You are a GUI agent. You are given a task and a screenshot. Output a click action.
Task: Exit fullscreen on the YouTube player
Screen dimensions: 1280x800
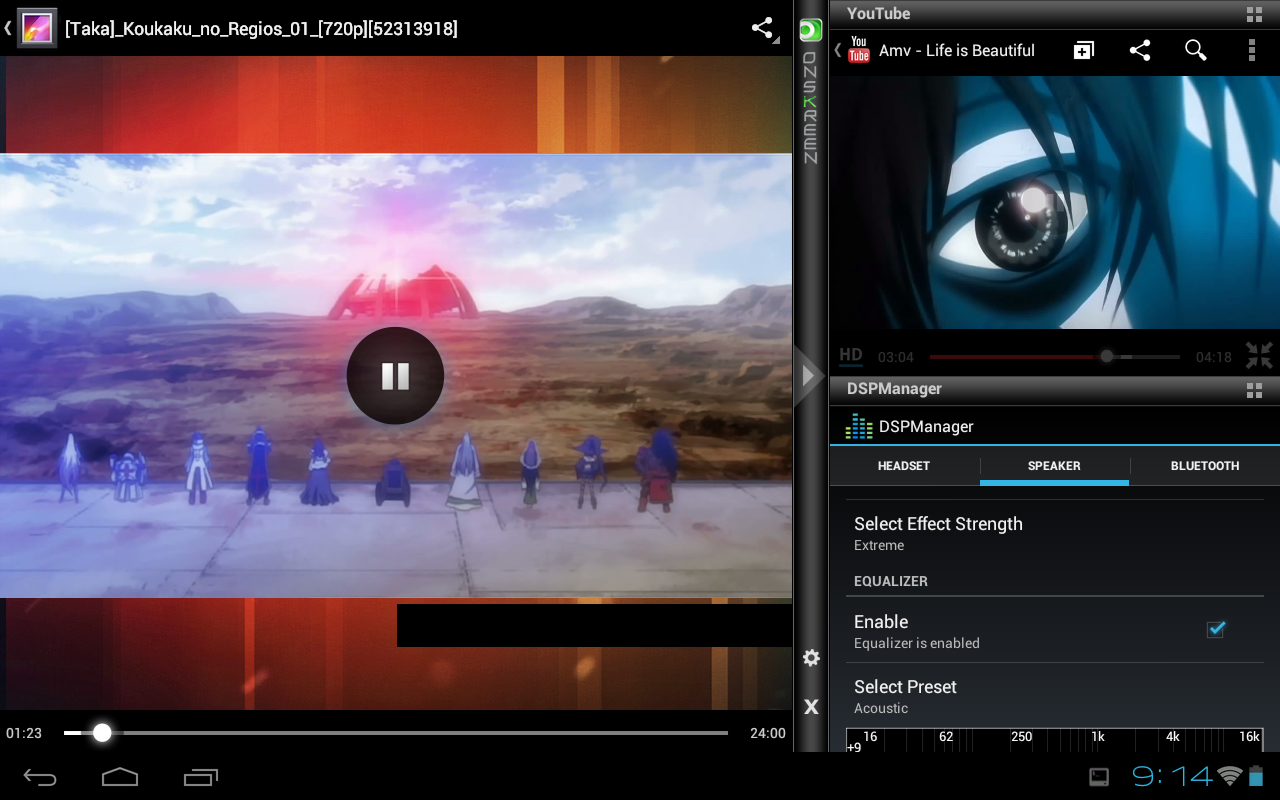(x=1259, y=355)
